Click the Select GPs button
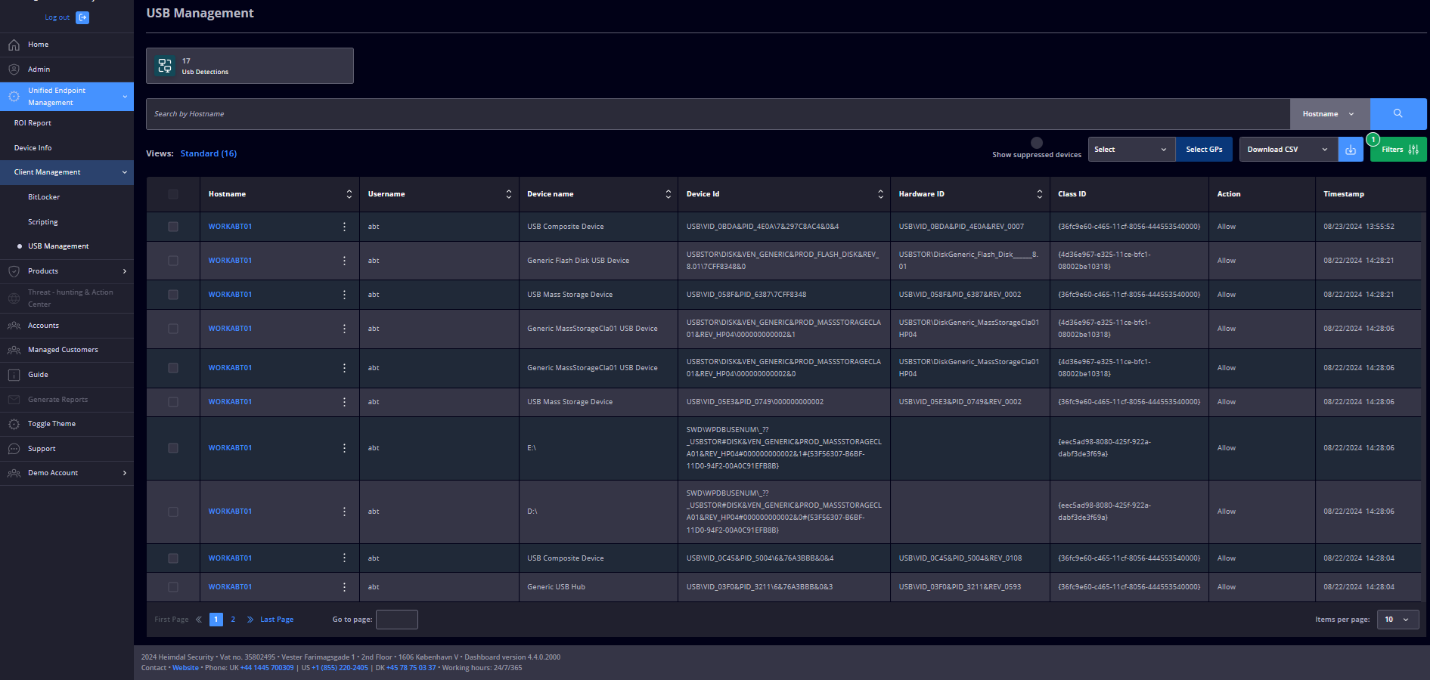 [1203, 149]
